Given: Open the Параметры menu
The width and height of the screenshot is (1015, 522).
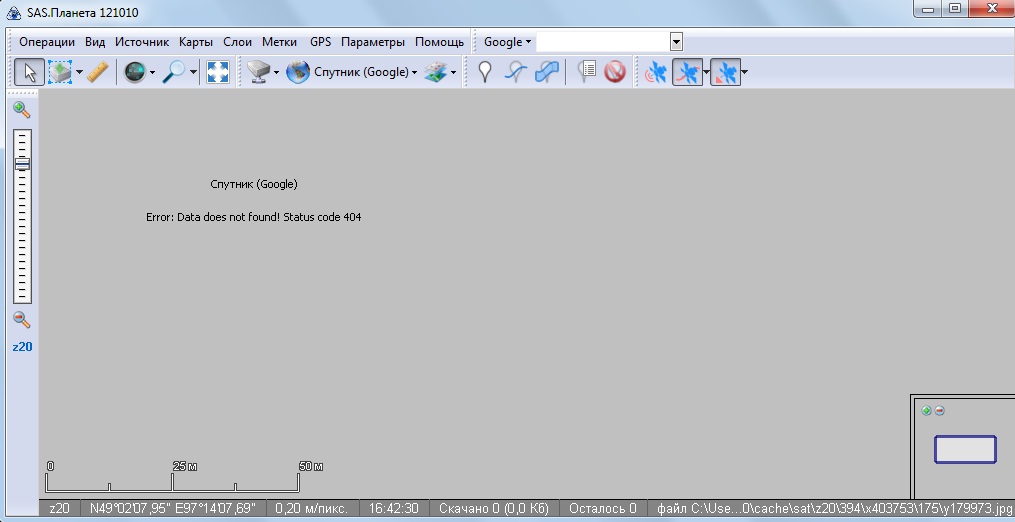Looking at the screenshot, I should pyautogui.click(x=373, y=42).
